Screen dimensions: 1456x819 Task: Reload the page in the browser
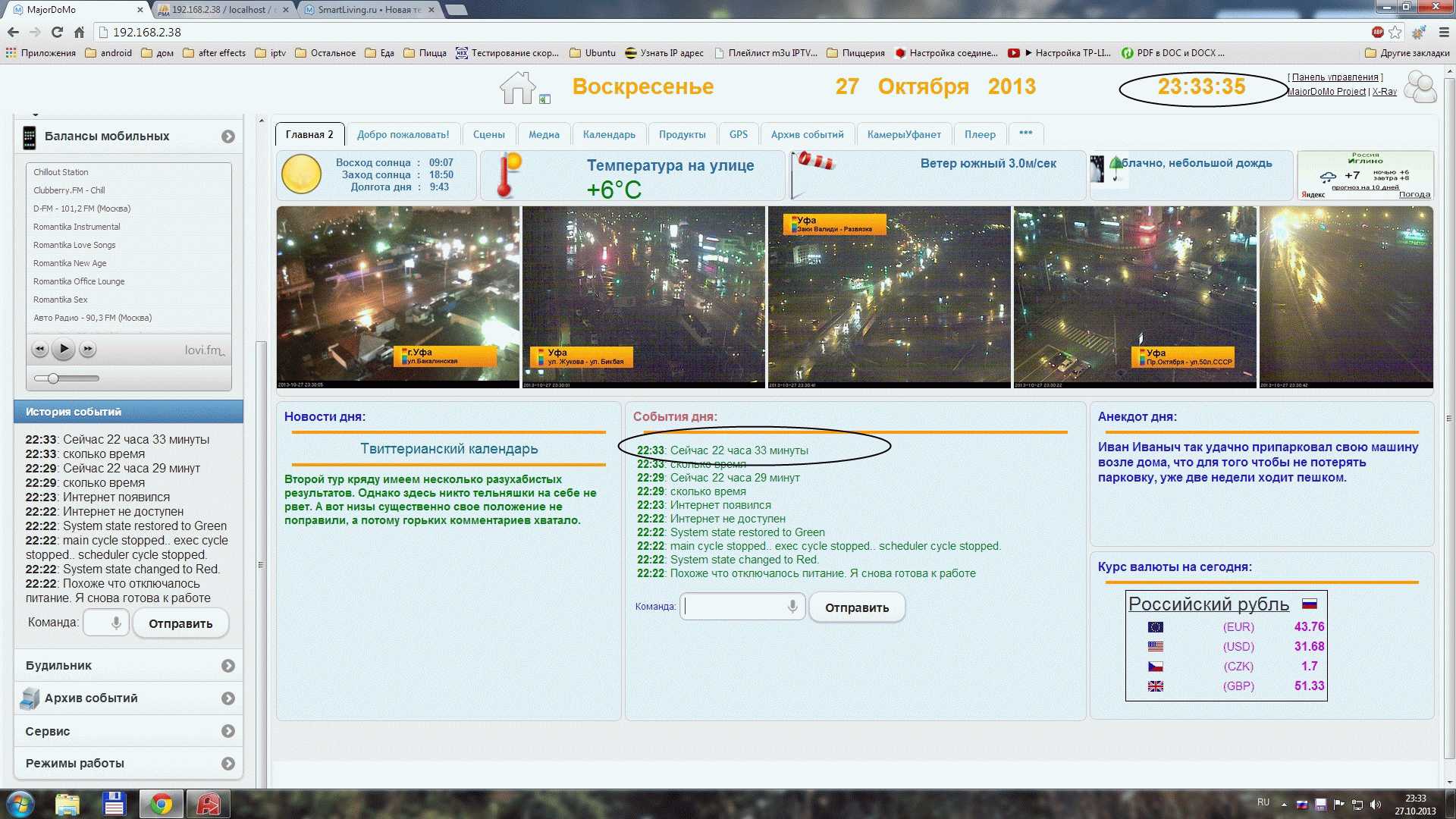pyautogui.click(x=57, y=33)
